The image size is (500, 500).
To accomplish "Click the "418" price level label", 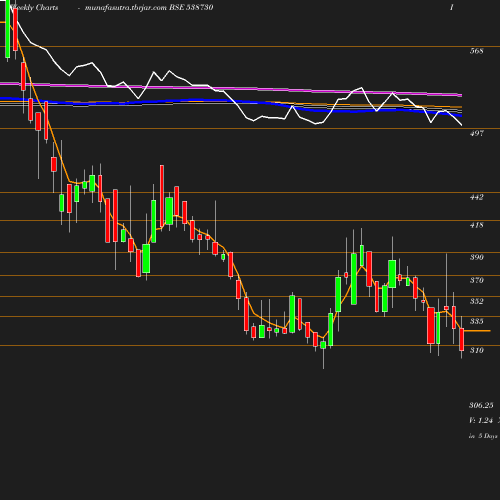I will point(476,225).
